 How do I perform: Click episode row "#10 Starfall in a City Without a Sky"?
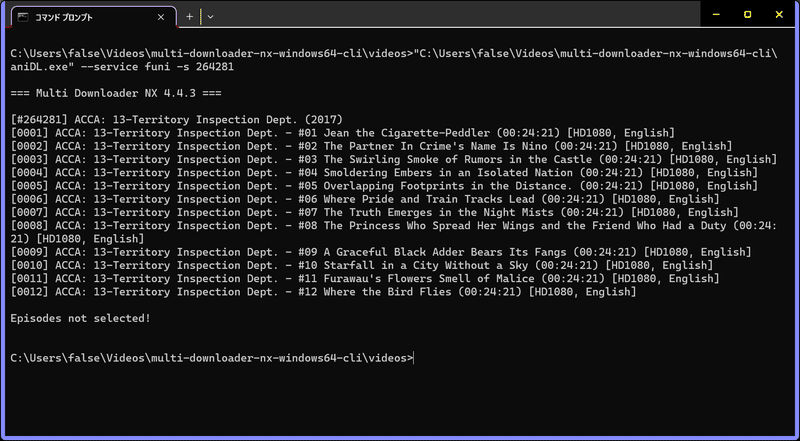click(x=362, y=265)
